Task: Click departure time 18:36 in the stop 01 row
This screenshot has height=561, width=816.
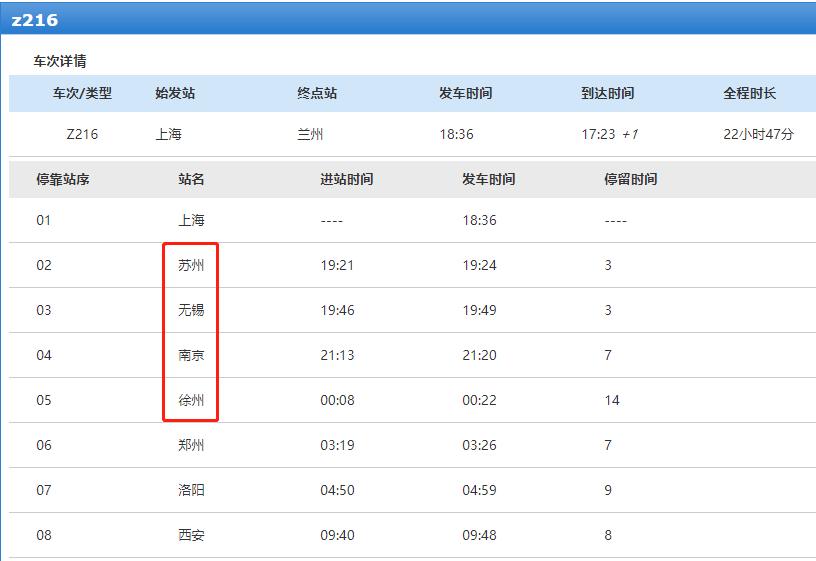Action: tap(479, 220)
